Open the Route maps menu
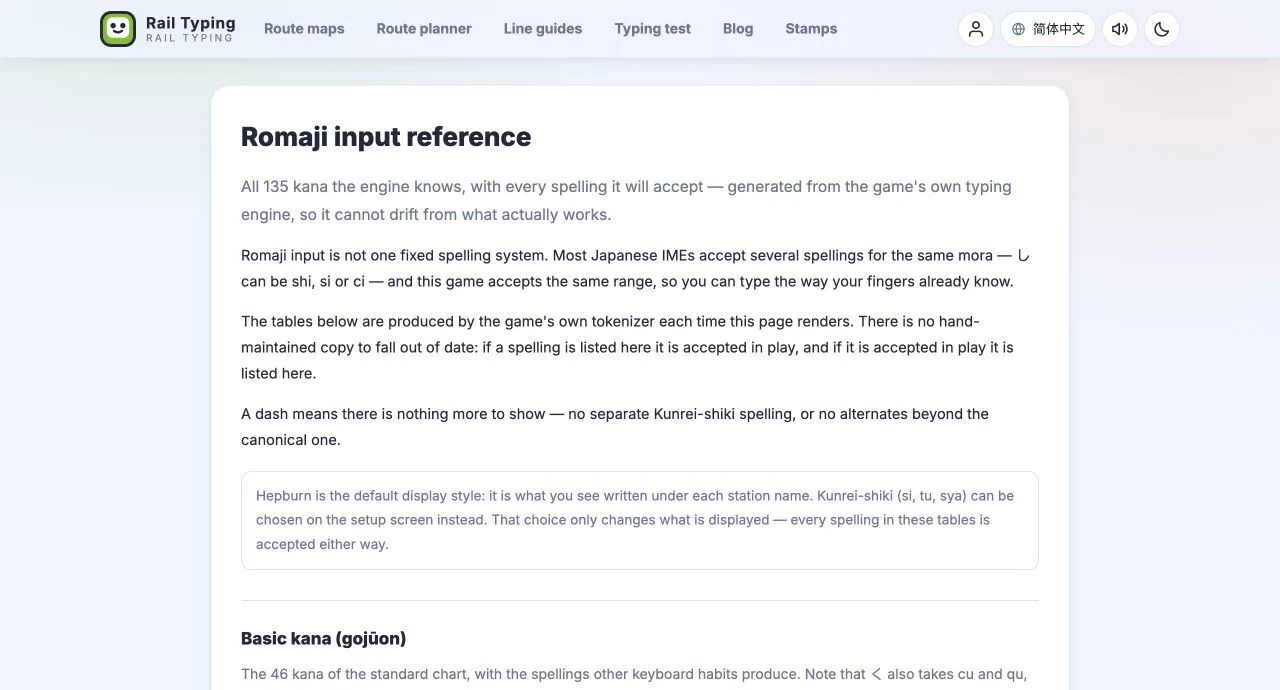The height and width of the screenshot is (690, 1280). [x=304, y=29]
